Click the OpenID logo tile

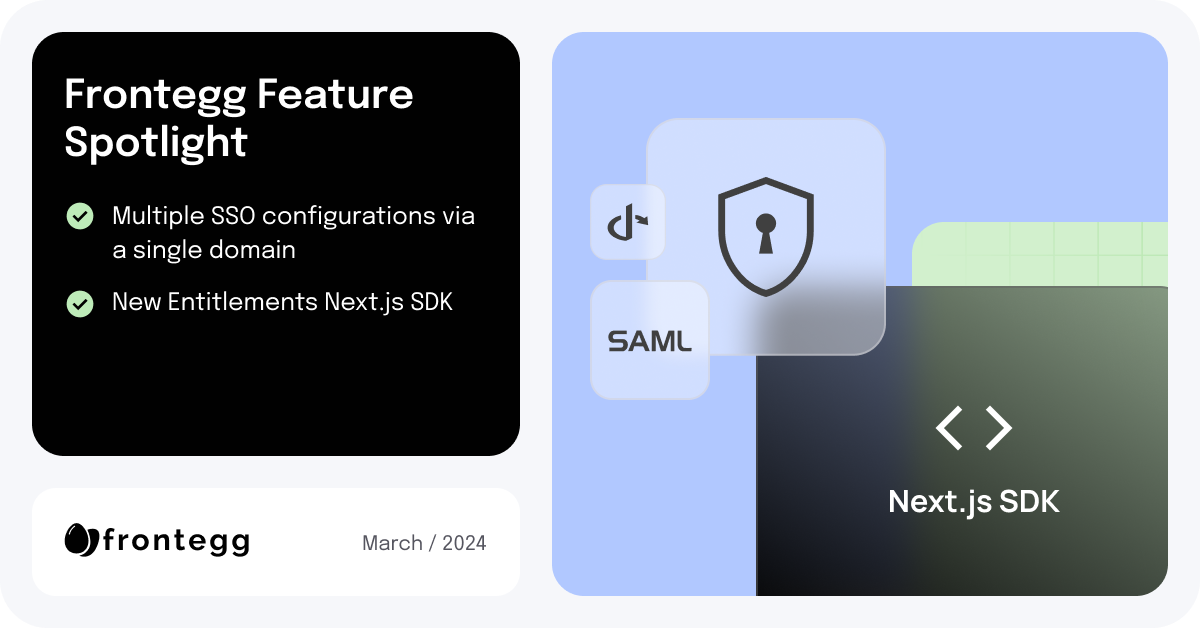click(627, 222)
